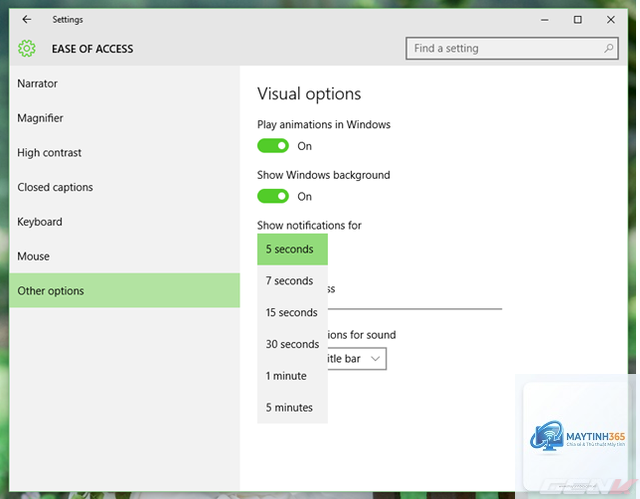Go back with the arrow icon
640x499 pixels.
(27, 19)
